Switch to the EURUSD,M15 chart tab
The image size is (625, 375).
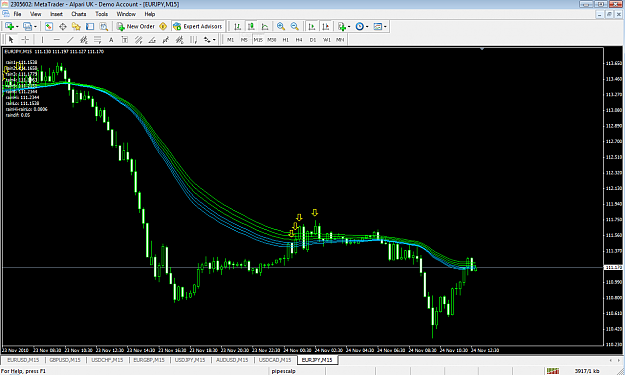coord(23,360)
